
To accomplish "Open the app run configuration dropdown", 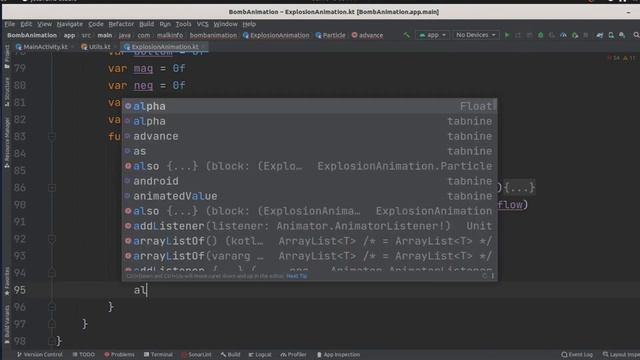I will click(432, 36).
